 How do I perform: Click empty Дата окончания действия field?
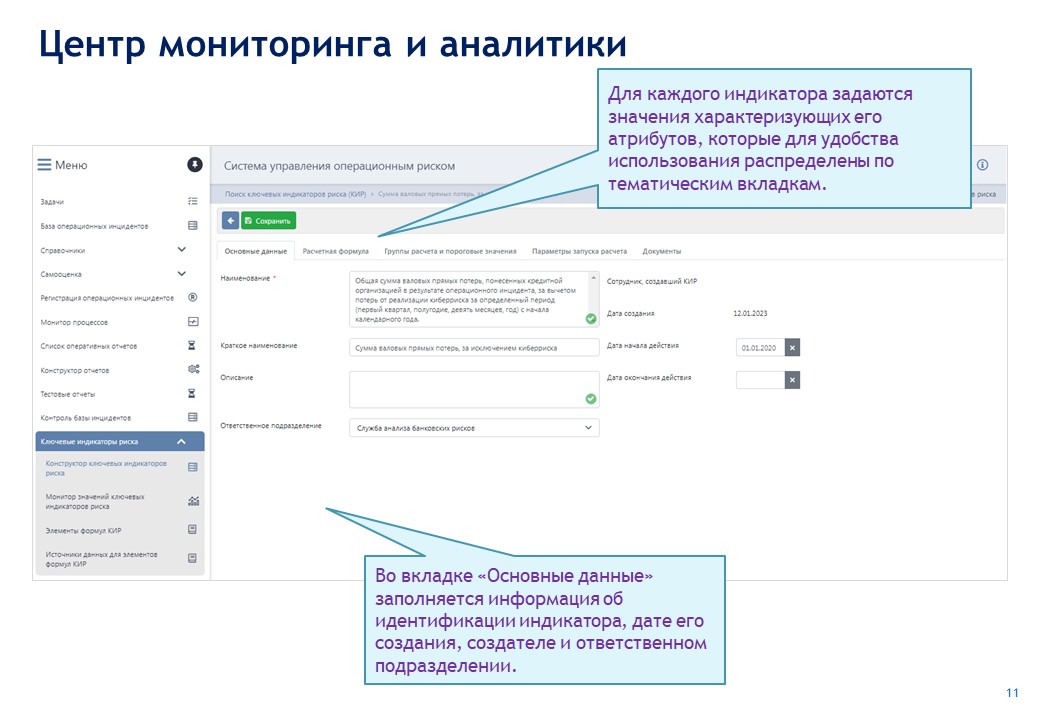[x=760, y=379]
